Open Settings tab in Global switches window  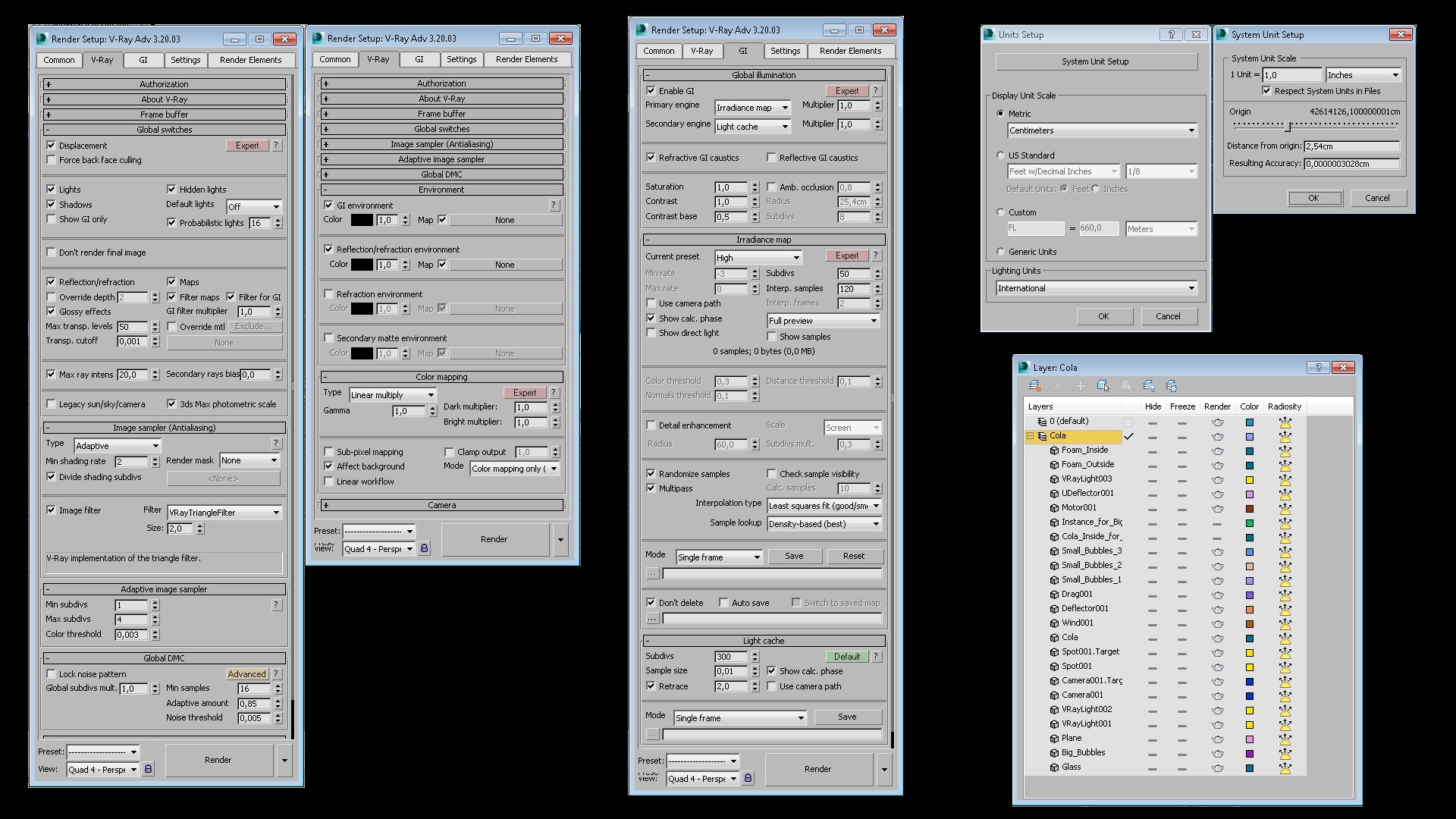pos(185,60)
